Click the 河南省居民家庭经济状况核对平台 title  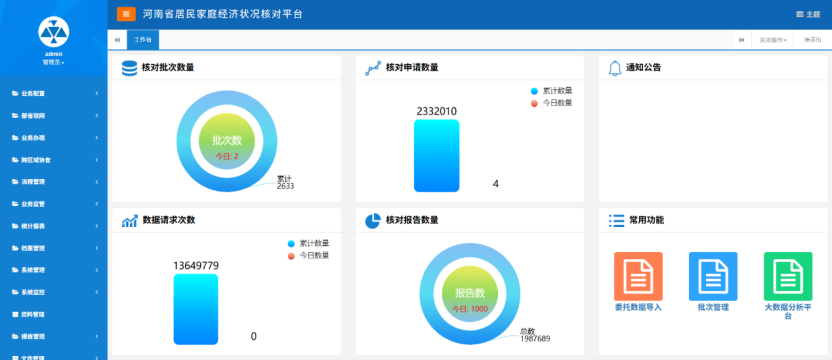tap(223, 14)
